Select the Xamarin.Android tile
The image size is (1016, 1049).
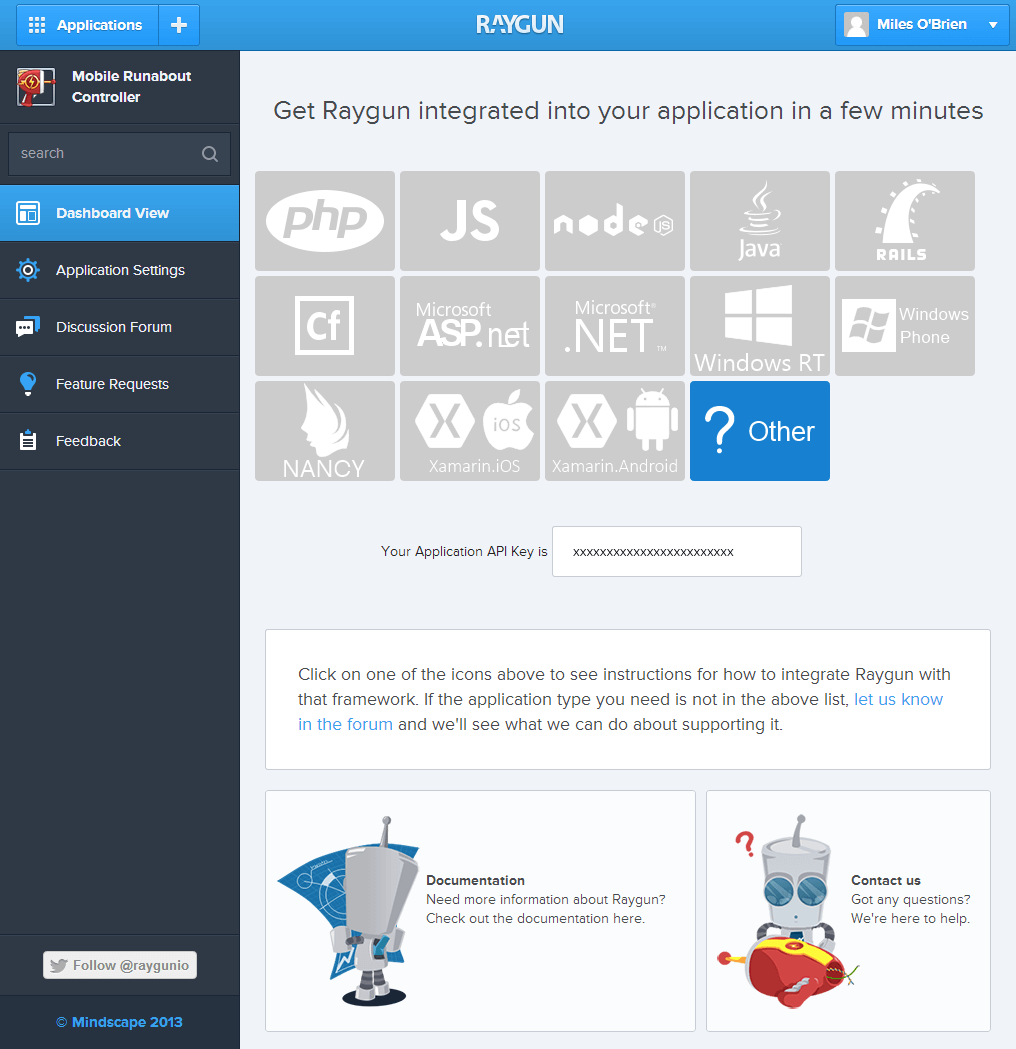click(615, 431)
